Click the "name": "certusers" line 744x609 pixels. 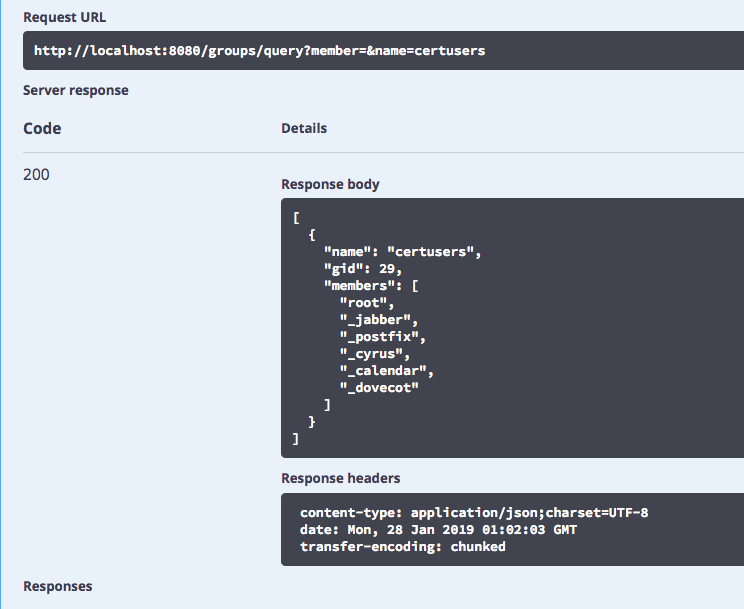403,252
